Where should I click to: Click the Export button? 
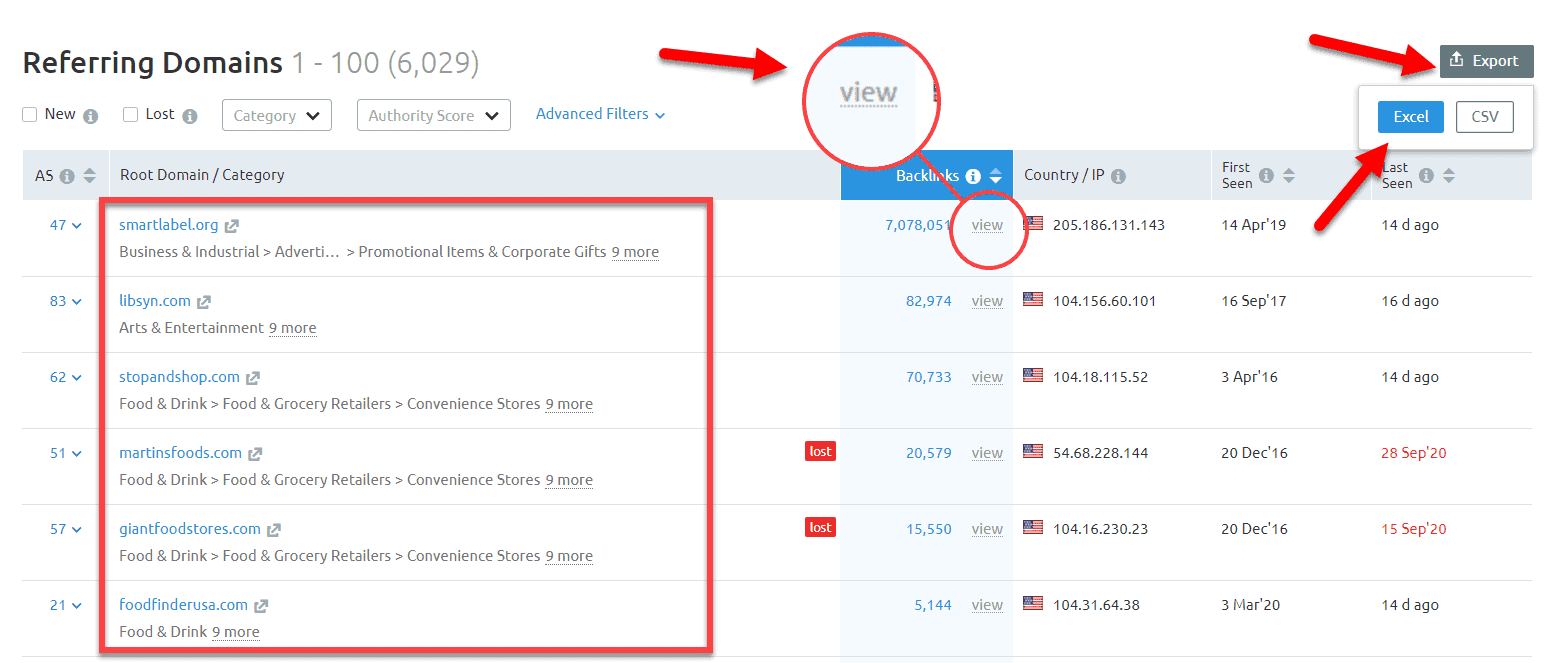(x=1486, y=61)
